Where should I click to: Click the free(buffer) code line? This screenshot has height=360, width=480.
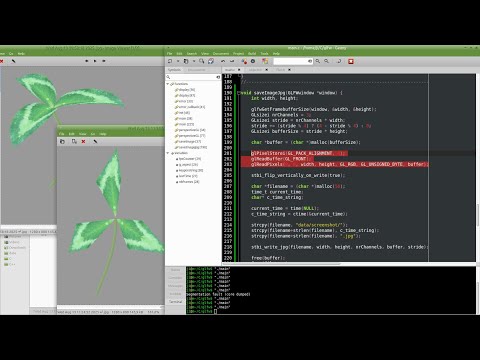pos(268,258)
